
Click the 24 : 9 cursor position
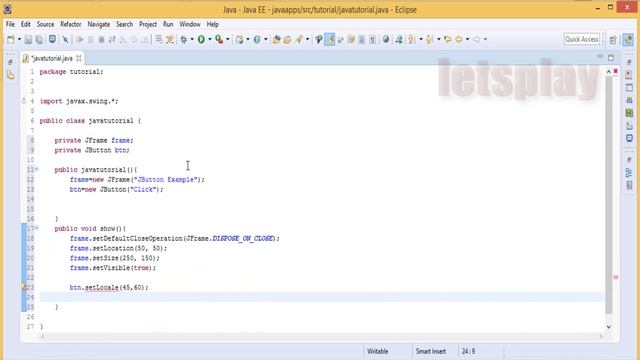pos(468,351)
